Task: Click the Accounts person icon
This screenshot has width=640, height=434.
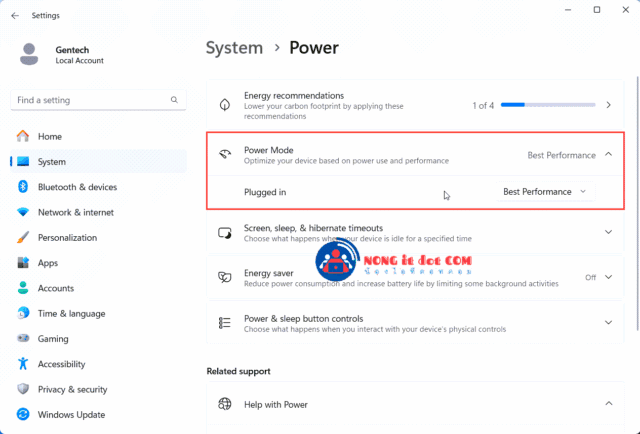Action: coord(23,288)
